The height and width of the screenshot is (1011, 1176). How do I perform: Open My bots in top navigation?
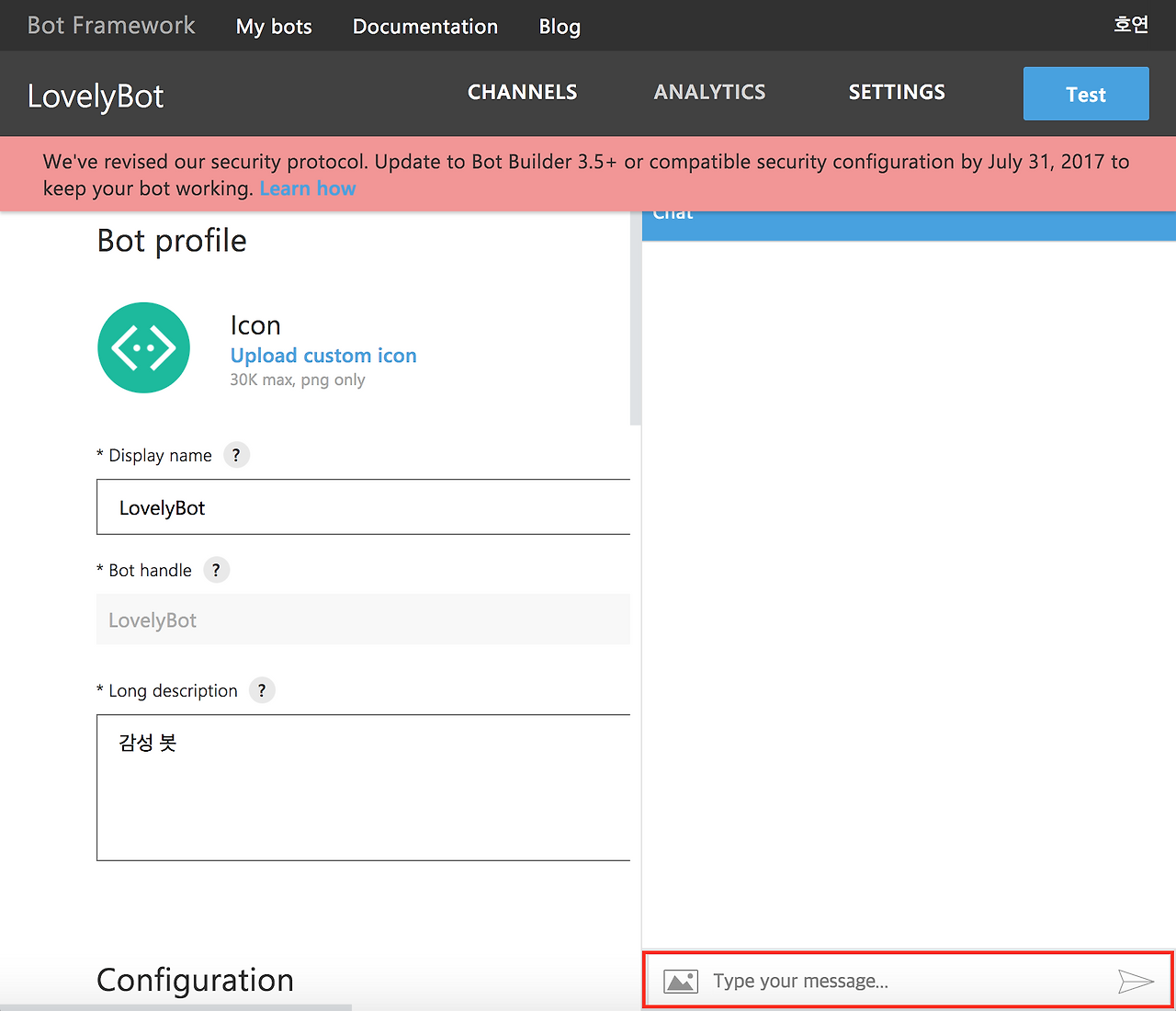[x=274, y=27]
